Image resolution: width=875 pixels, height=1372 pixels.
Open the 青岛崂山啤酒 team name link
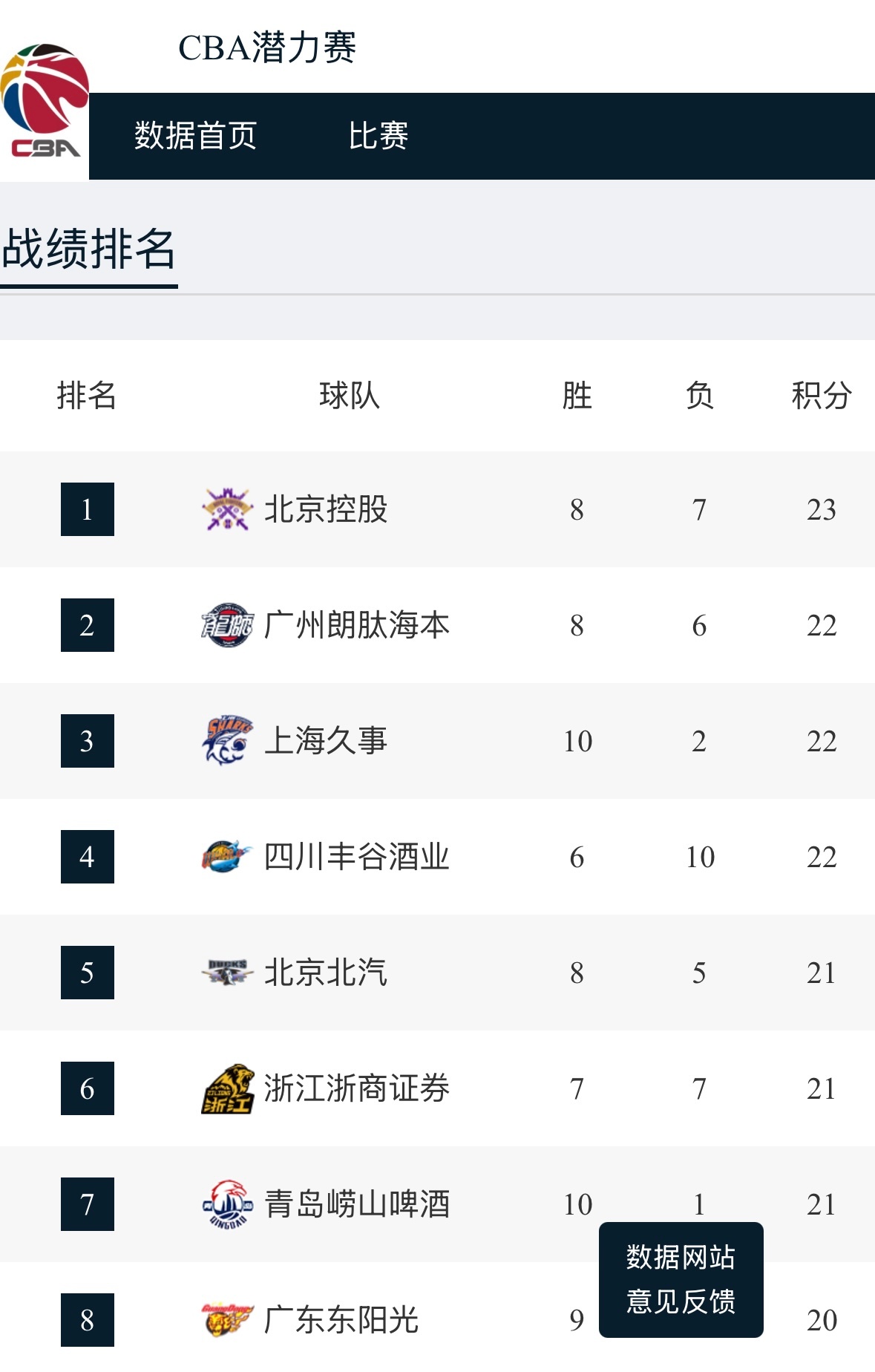pyautogui.click(x=357, y=1204)
